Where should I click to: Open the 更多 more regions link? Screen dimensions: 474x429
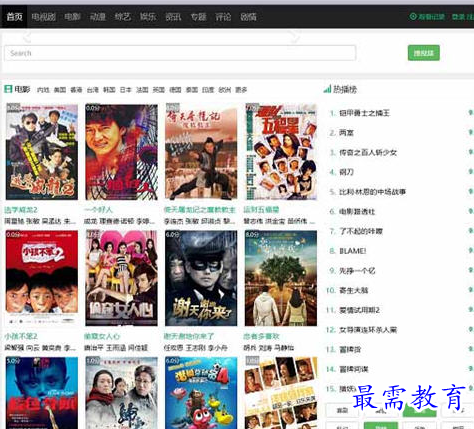pyautogui.click(x=241, y=90)
